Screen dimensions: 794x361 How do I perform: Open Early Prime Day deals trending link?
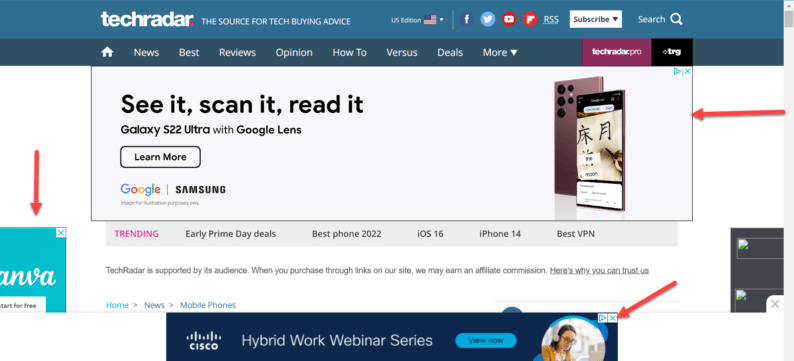(x=230, y=233)
